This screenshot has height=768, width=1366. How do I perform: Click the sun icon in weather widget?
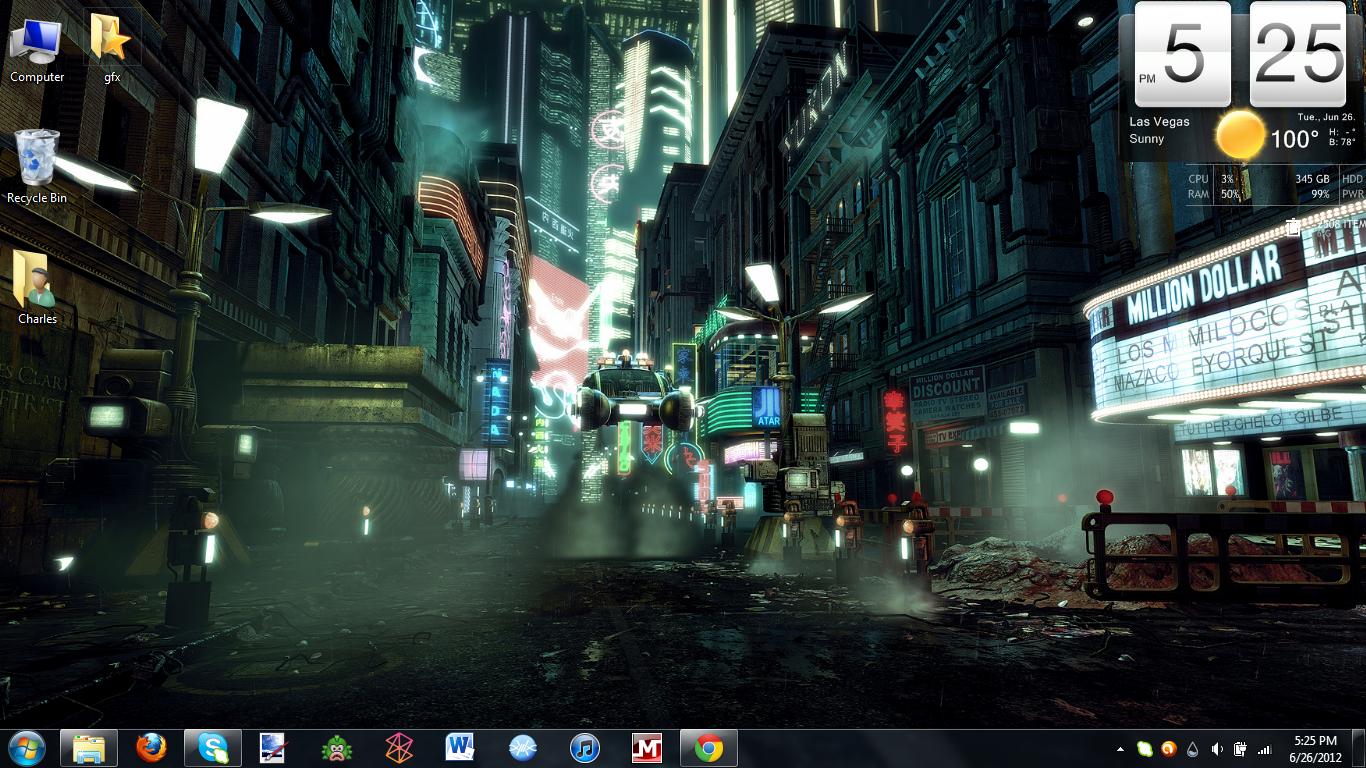(x=1241, y=136)
